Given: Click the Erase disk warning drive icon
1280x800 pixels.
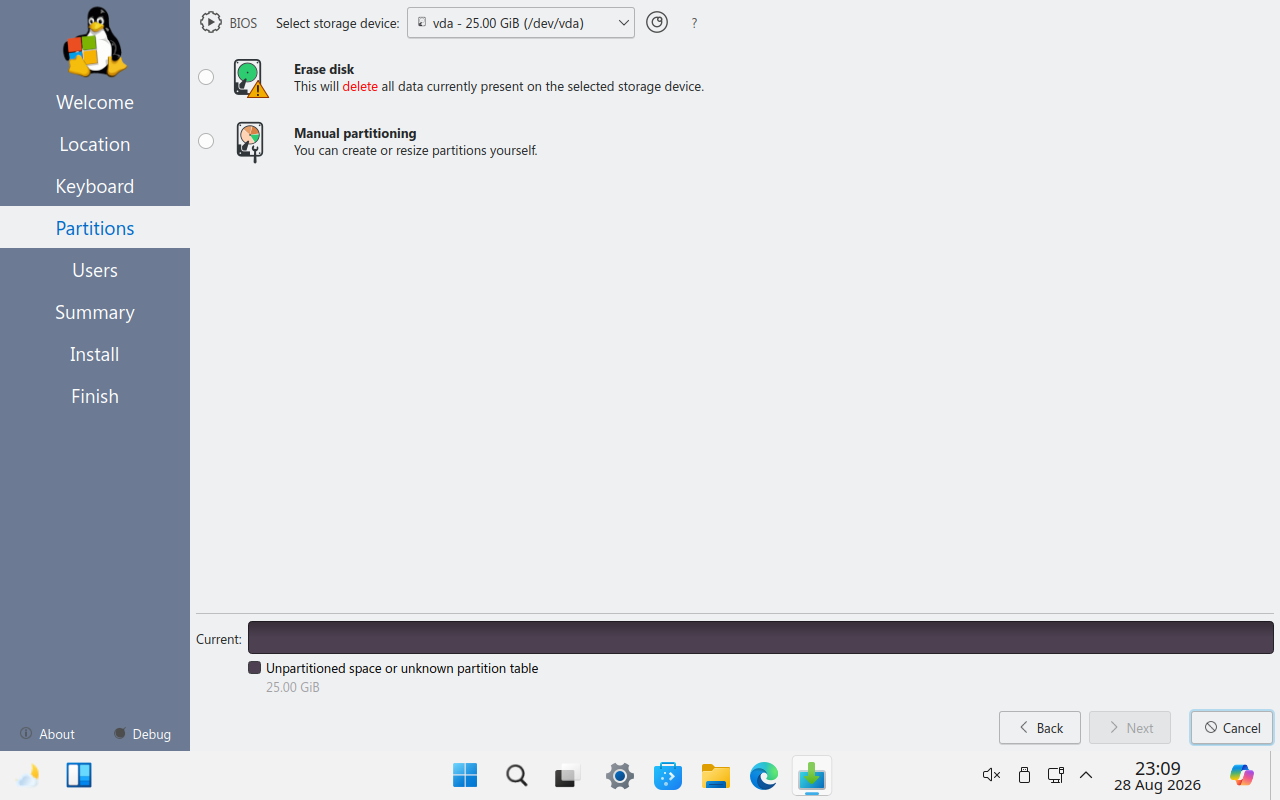Looking at the screenshot, I should (250, 78).
